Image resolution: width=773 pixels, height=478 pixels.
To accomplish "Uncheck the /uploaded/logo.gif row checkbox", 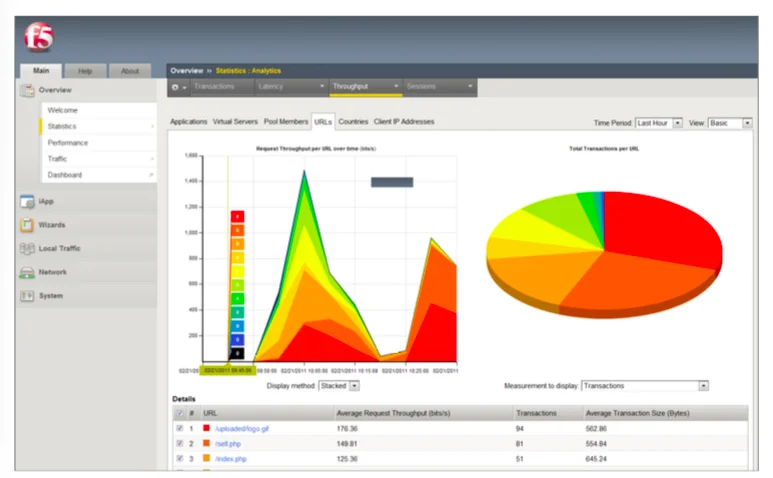I will click(x=180, y=428).
